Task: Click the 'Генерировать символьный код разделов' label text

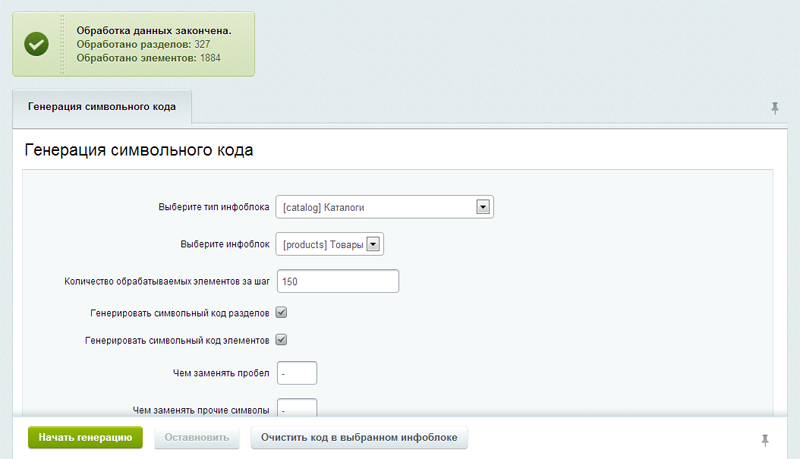Action: tap(179, 313)
